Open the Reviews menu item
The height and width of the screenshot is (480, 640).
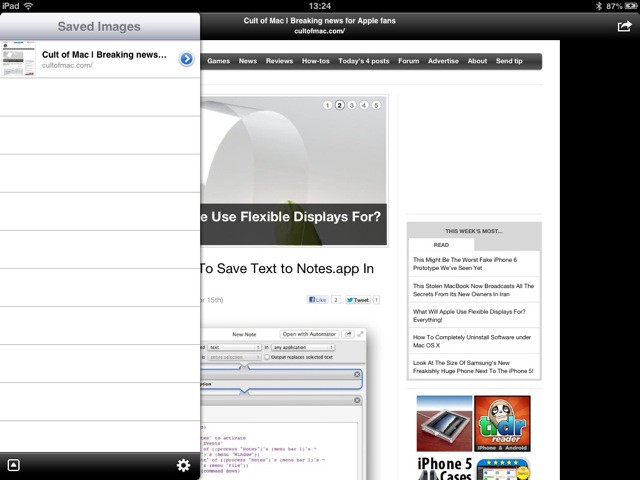point(279,61)
